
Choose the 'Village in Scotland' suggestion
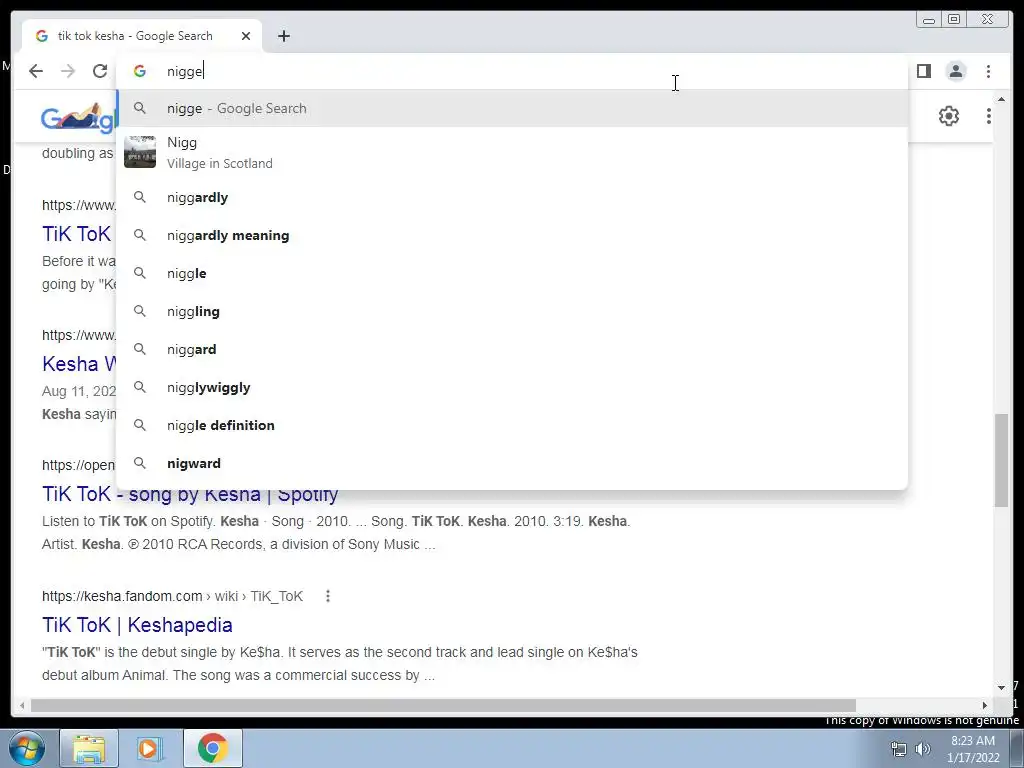(512, 152)
